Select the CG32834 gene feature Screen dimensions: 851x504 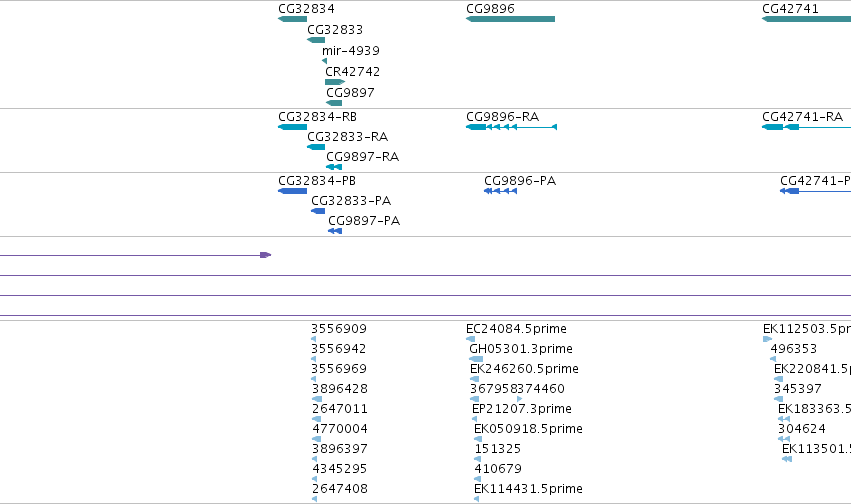click(x=293, y=19)
